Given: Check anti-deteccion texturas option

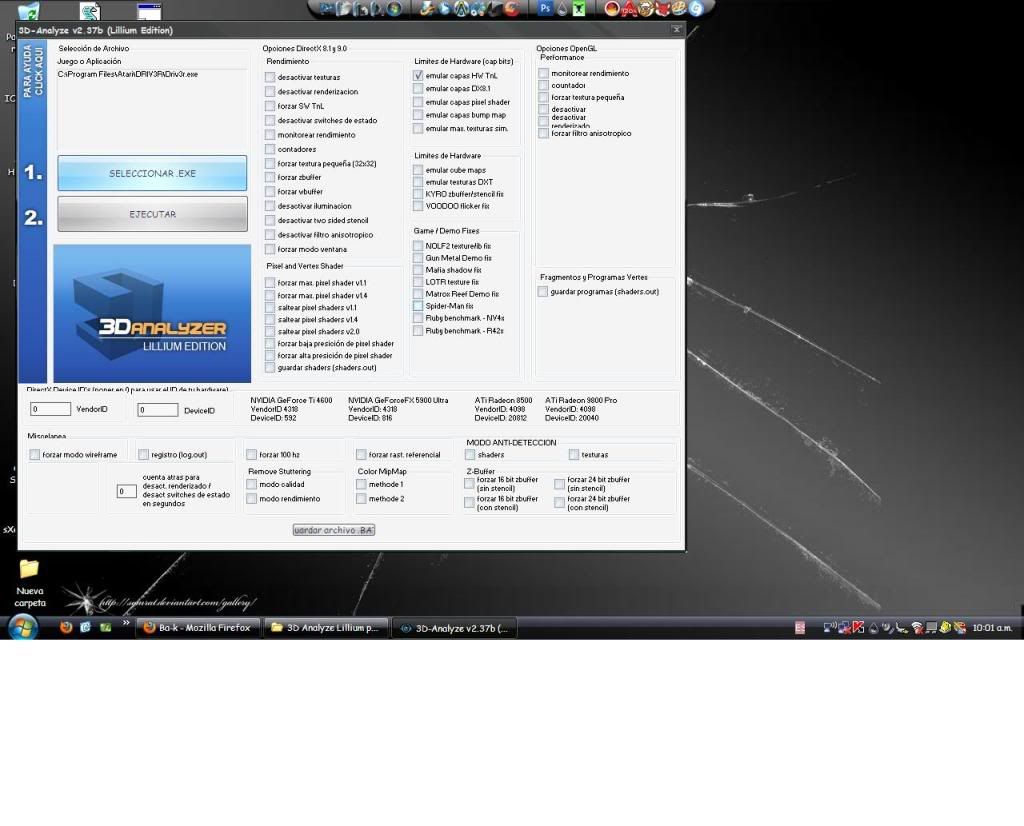Looking at the screenshot, I should 574,454.
